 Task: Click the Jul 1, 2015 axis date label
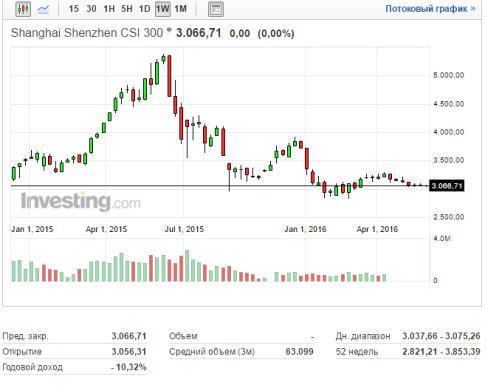184,229
